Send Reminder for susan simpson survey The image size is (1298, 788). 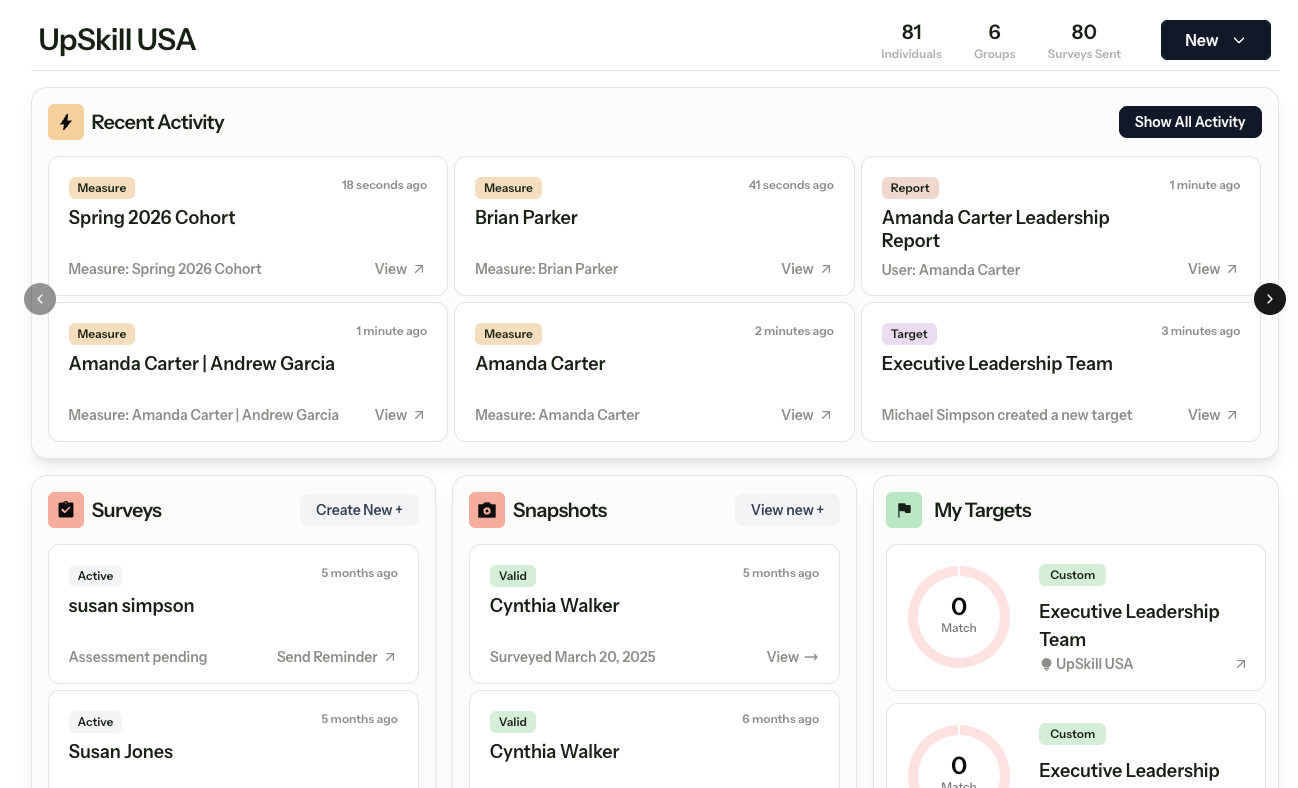coord(336,657)
